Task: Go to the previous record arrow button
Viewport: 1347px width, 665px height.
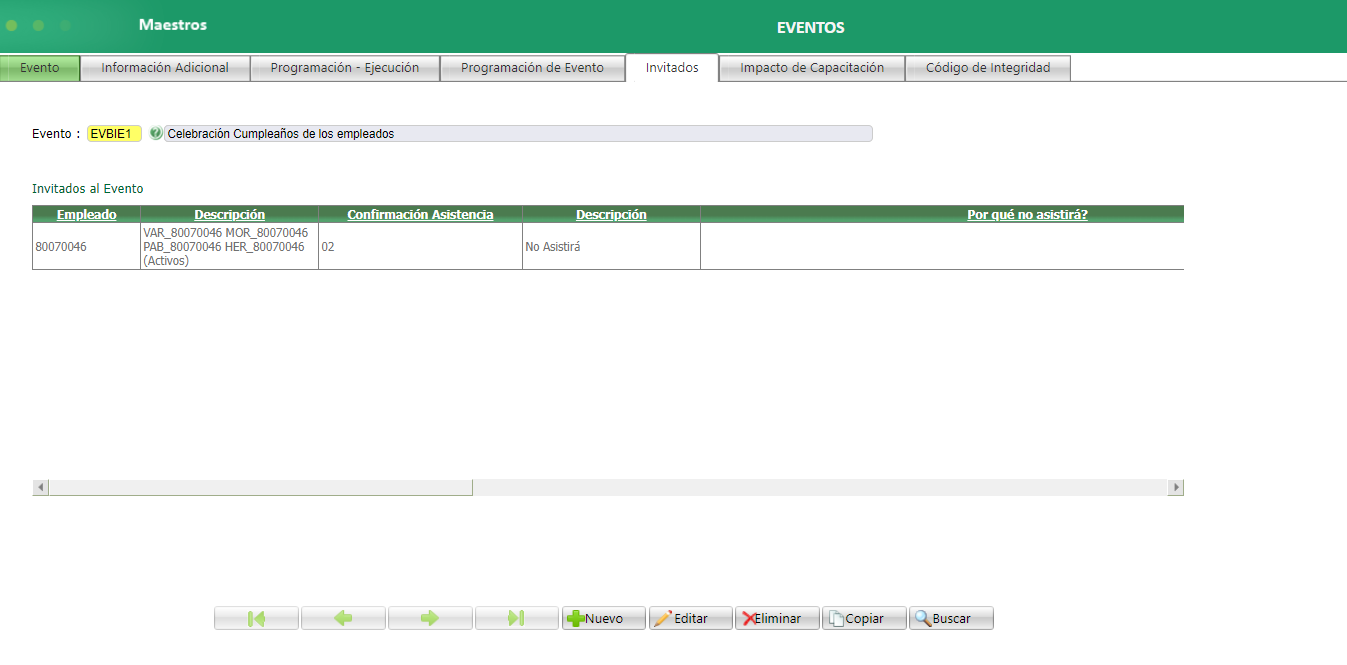Action: pos(343,618)
